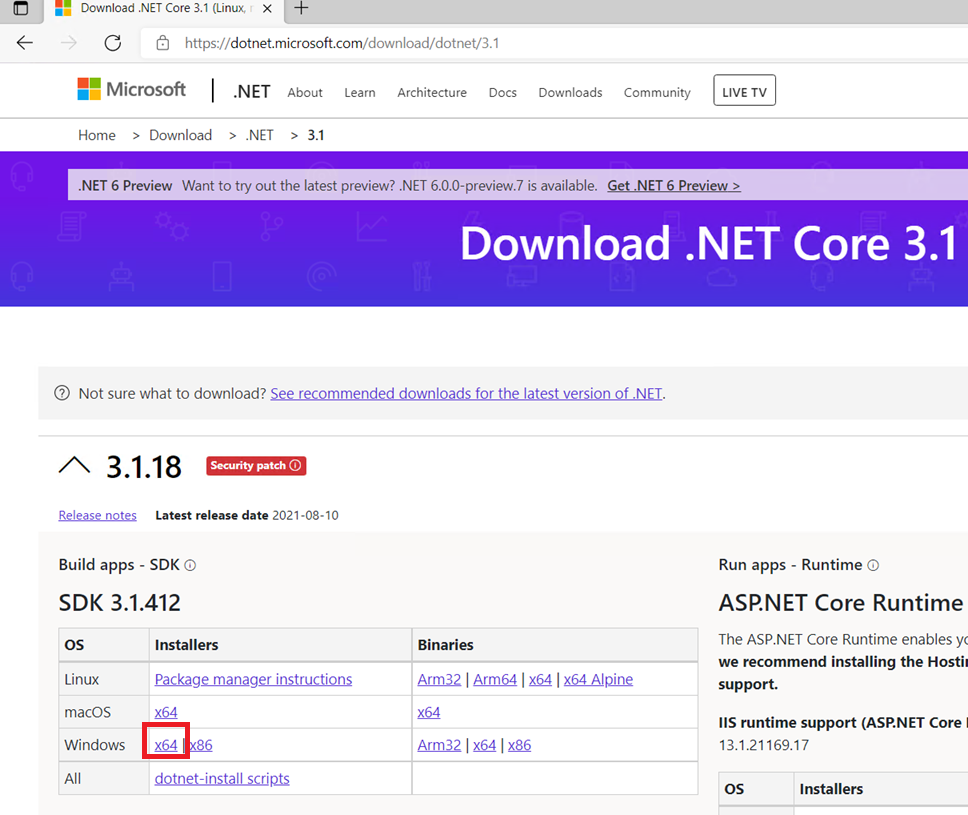This screenshot has height=815, width=968.
Task: Collapse the 3.1.18 release section
Action: pos(74,466)
